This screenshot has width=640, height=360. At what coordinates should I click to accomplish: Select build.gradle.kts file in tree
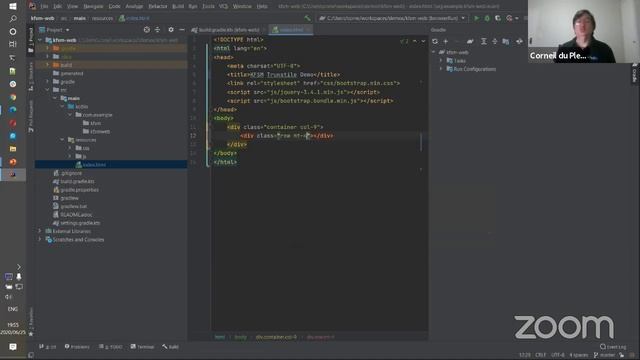pyautogui.click(x=74, y=181)
